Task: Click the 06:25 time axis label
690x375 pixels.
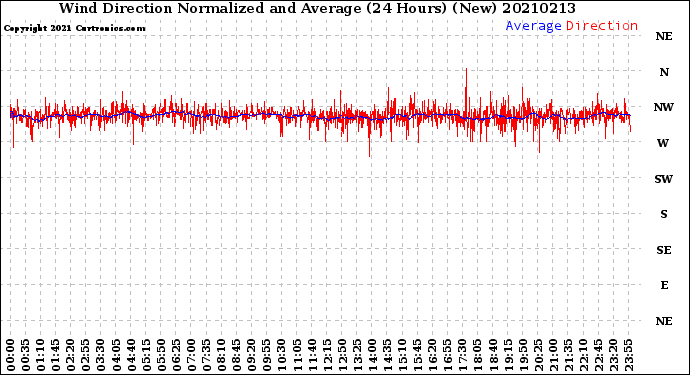Action: point(176,355)
